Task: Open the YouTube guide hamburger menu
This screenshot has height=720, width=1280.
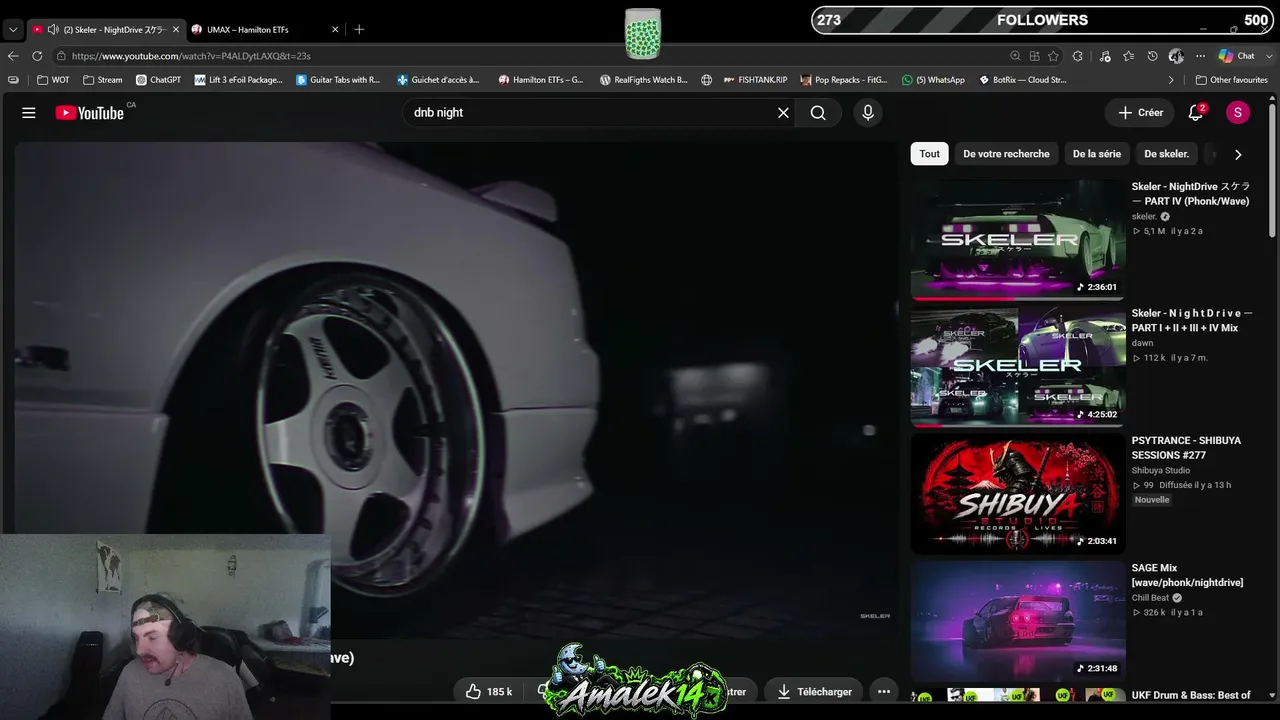Action: pos(29,113)
